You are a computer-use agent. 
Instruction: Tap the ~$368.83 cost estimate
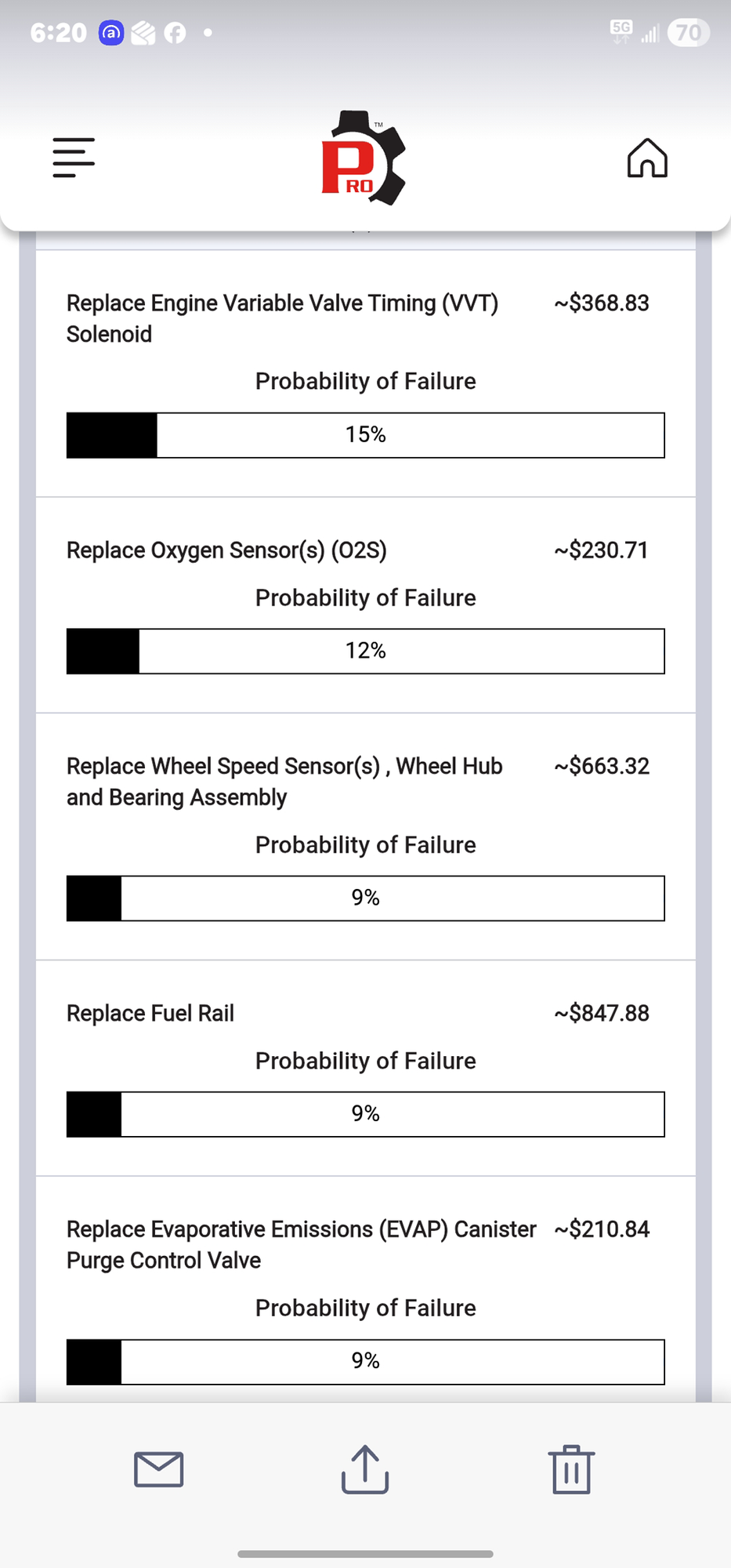(x=602, y=303)
